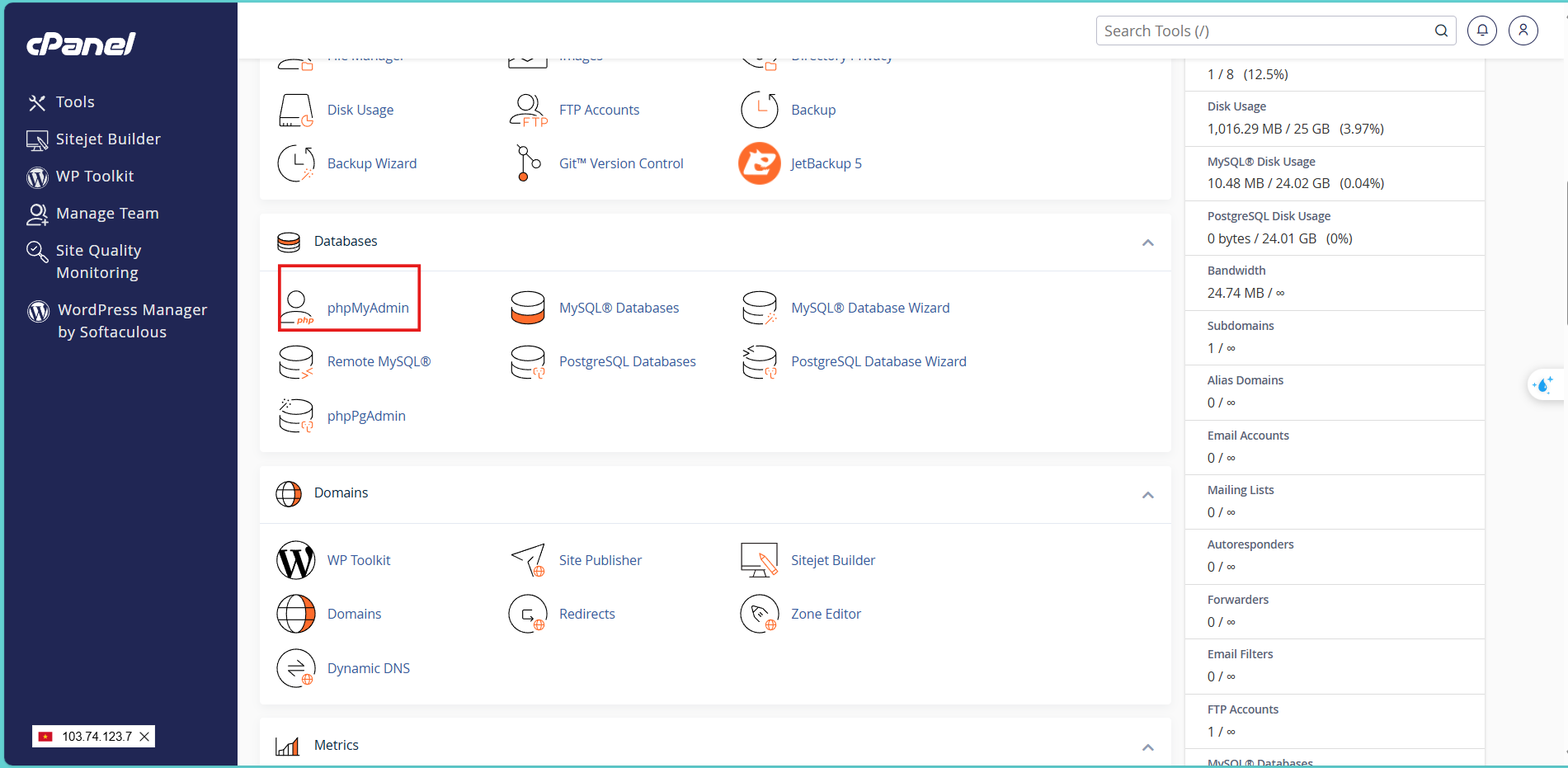
Task: Click the Dynamic DNS icon
Action: (x=296, y=668)
